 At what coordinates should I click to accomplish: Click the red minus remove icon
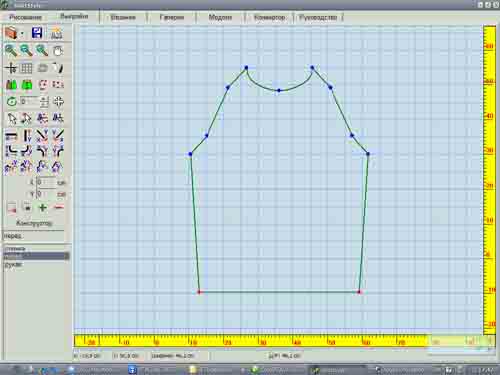[59, 207]
